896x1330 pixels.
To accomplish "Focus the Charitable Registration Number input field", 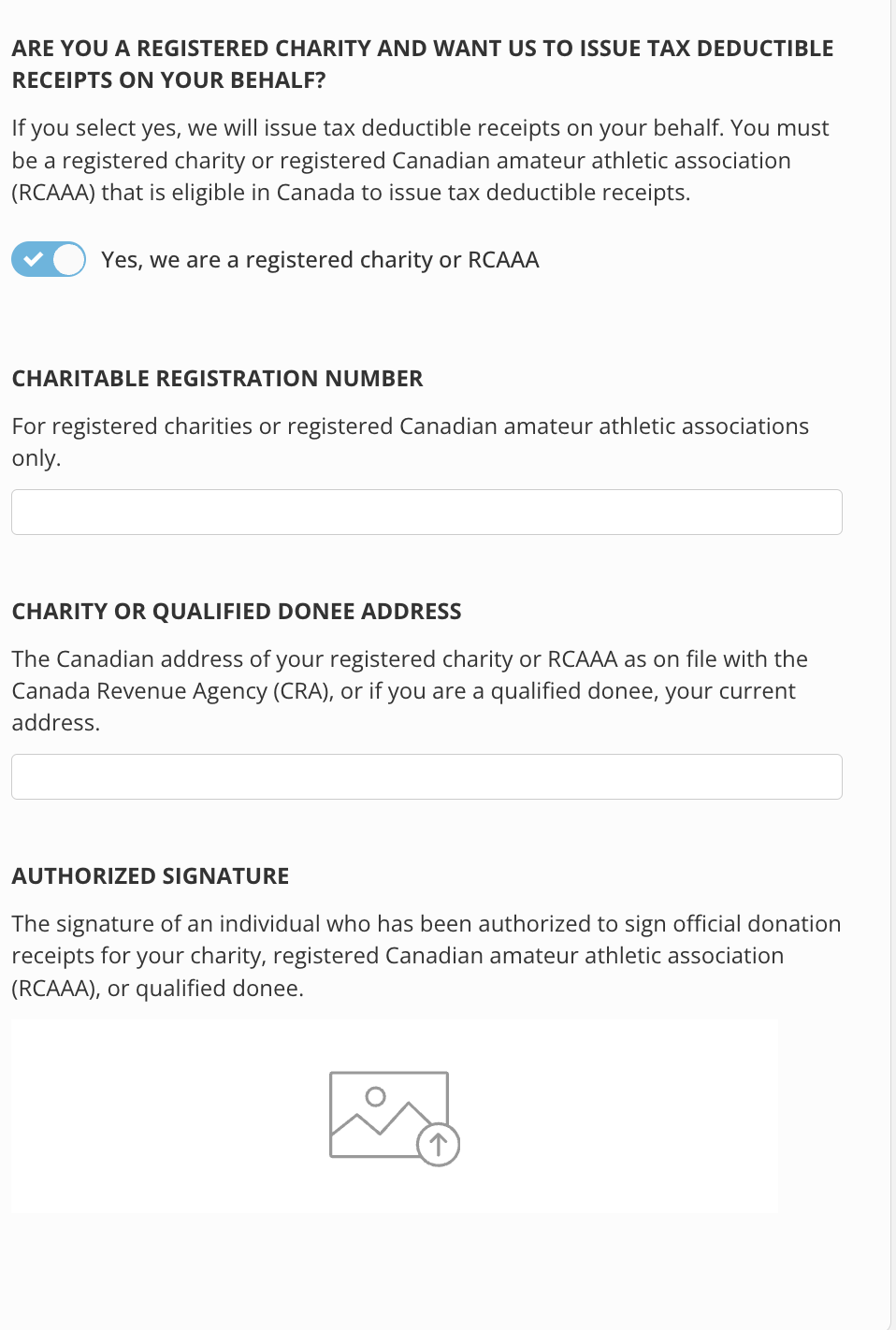I will pyautogui.click(x=426, y=512).
